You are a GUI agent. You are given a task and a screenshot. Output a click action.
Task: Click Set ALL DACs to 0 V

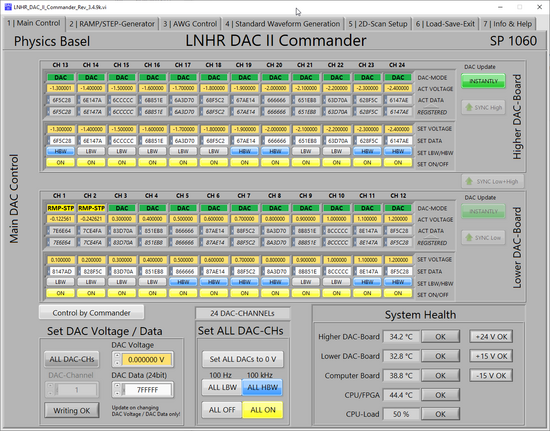coord(242,359)
